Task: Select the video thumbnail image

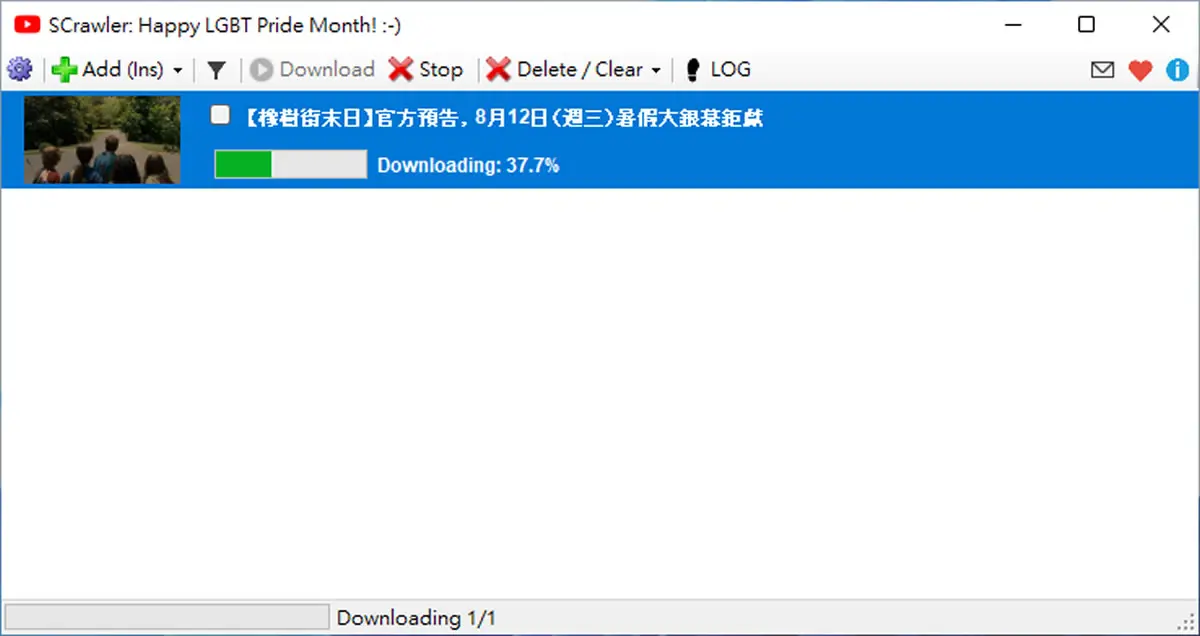Action: pyautogui.click(x=102, y=140)
